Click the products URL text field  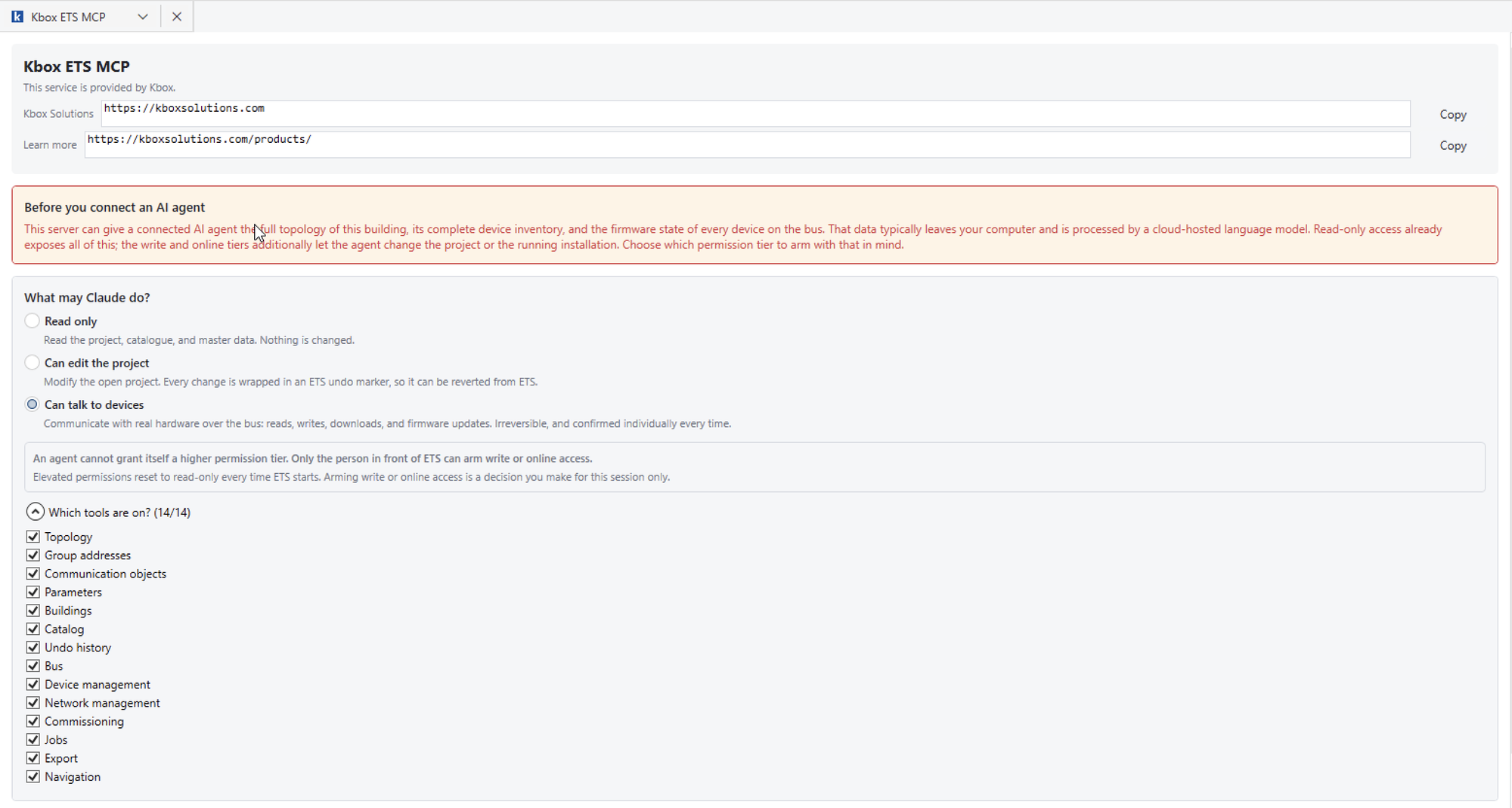pyautogui.click(x=747, y=144)
